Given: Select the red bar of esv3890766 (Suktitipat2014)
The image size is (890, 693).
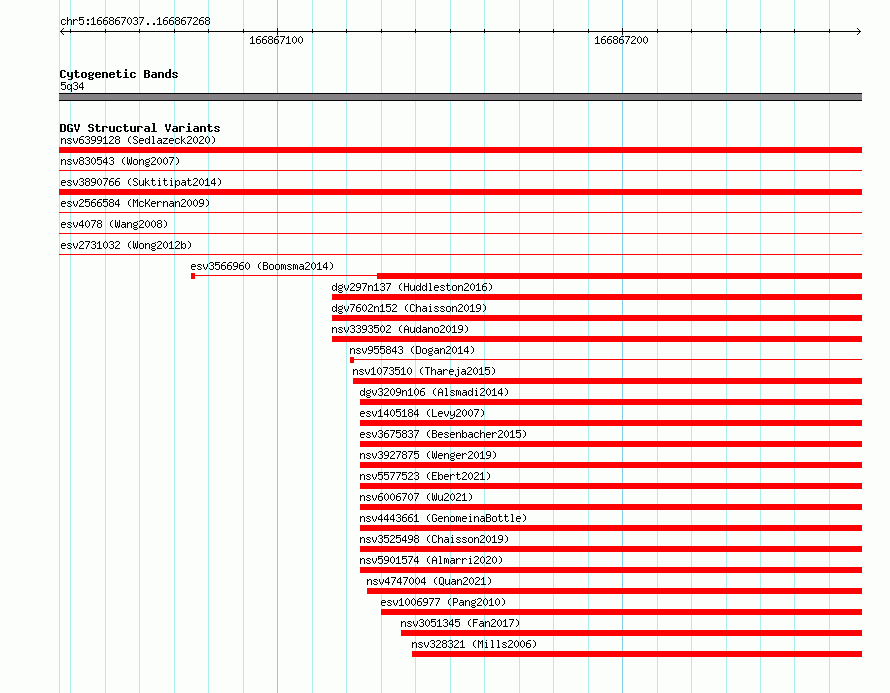Looking at the screenshot, I should (x=460, y=192).
